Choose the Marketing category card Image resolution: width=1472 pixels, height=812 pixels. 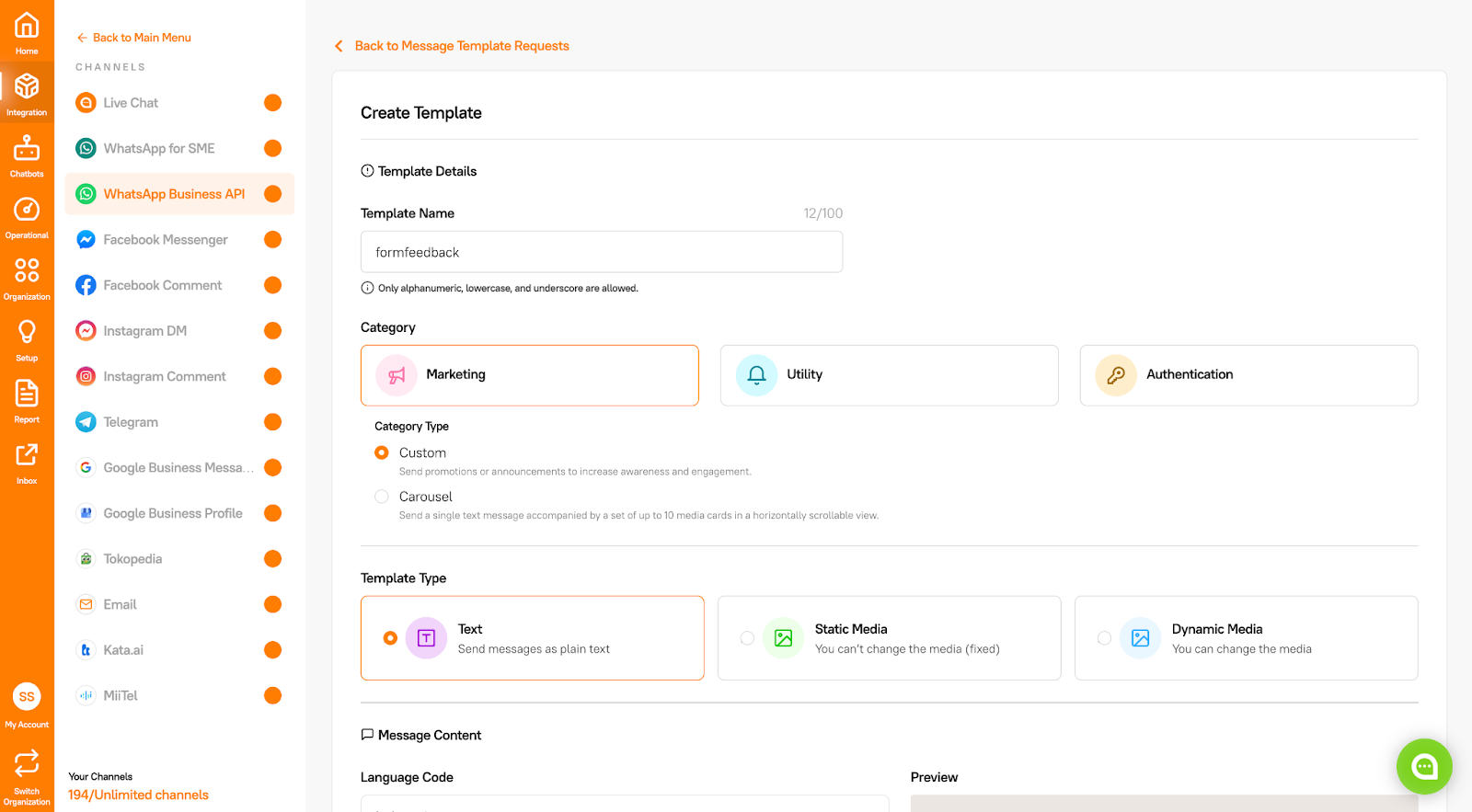pyautogui.click(x=530, y=375)
